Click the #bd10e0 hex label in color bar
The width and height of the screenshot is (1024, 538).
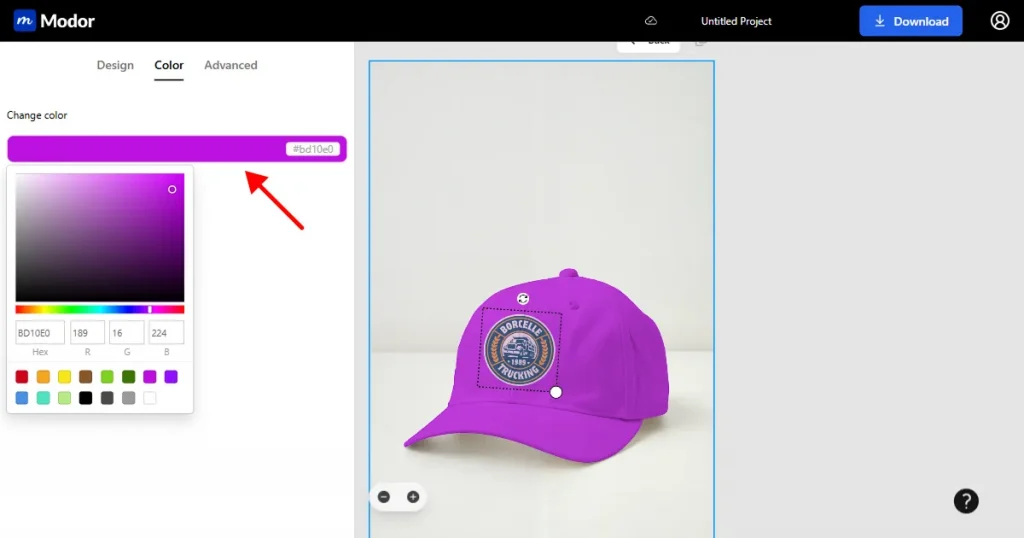point(313,149)
